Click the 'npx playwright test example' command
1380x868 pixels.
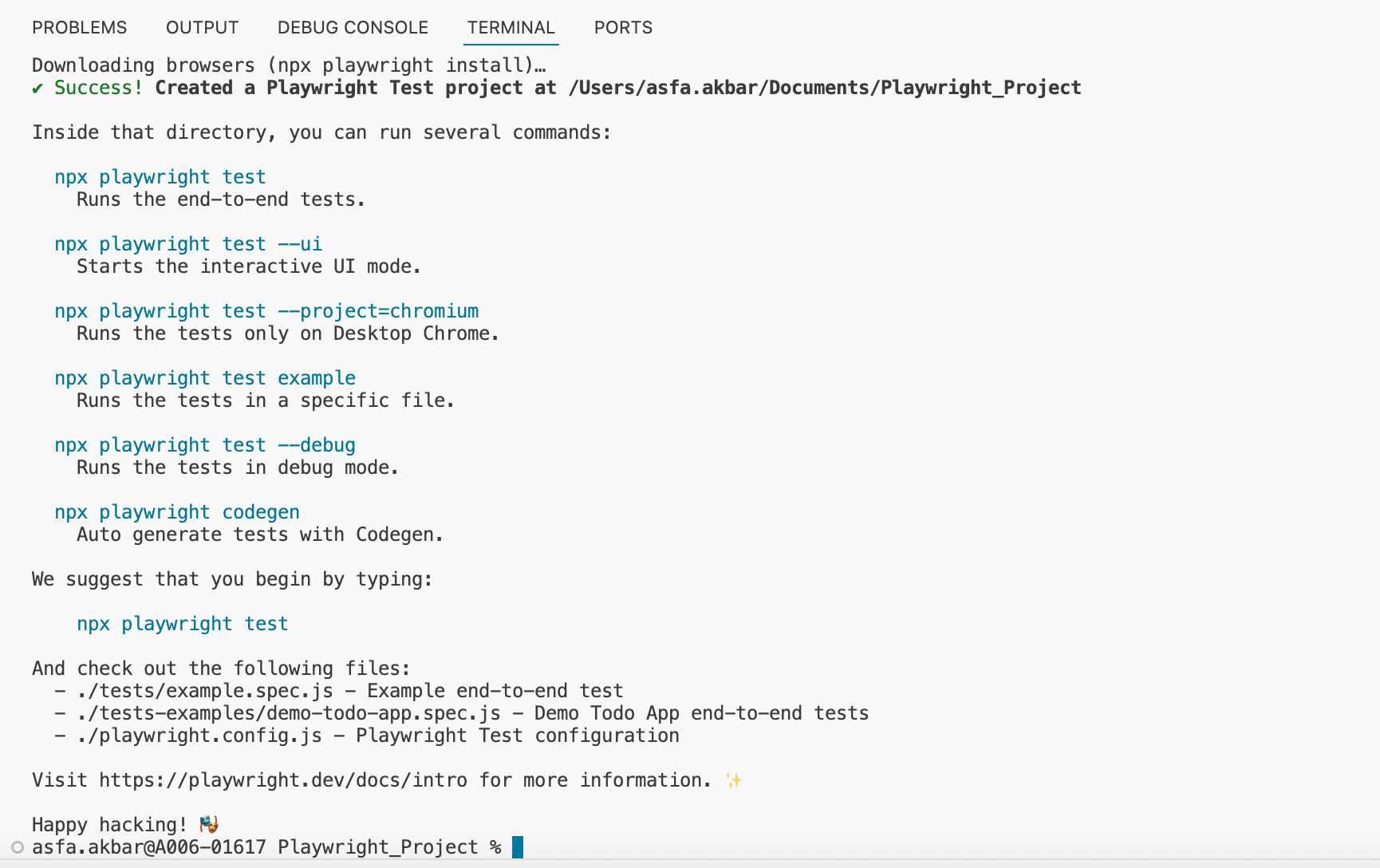click(x=205, y=378)
